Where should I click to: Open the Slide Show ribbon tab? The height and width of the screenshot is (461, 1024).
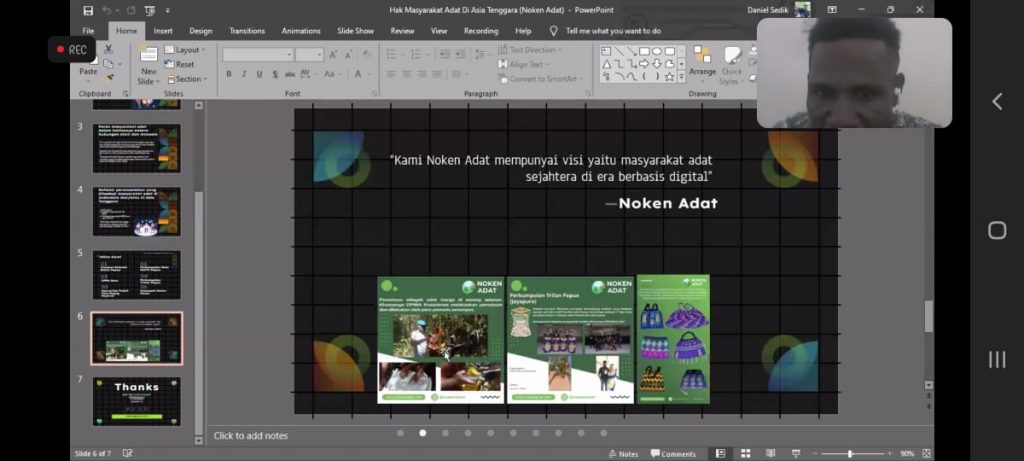355,31
